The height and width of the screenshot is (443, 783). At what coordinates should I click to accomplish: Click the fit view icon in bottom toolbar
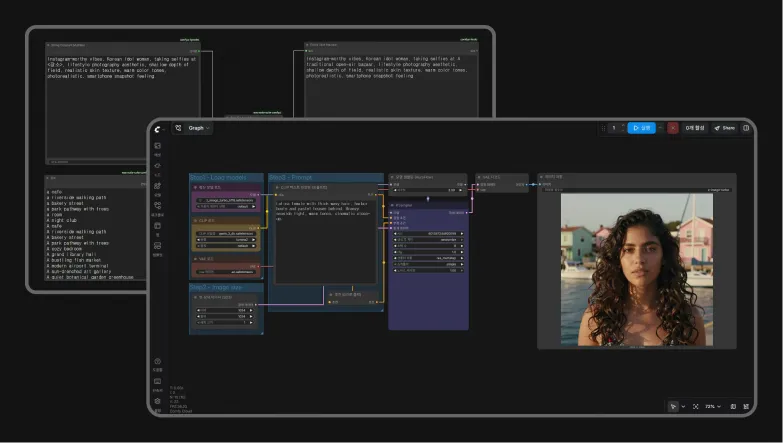tap(696, 407)
